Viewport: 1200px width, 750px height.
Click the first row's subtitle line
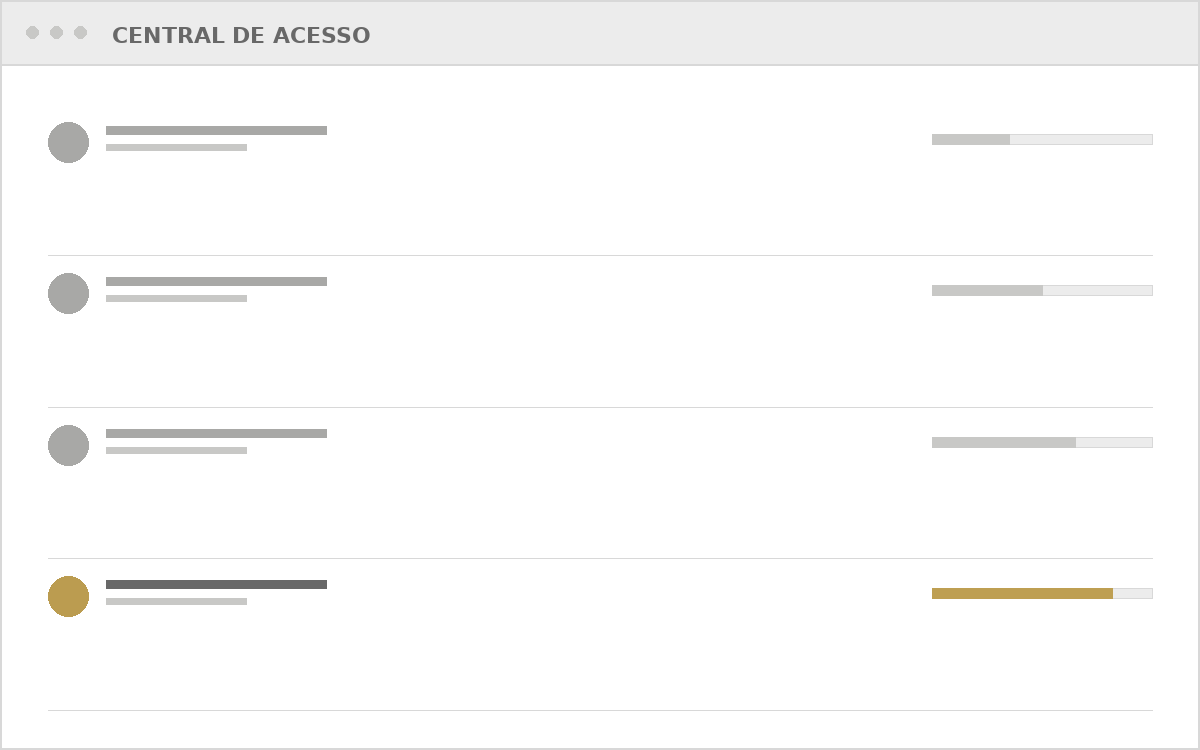point(176,147)
